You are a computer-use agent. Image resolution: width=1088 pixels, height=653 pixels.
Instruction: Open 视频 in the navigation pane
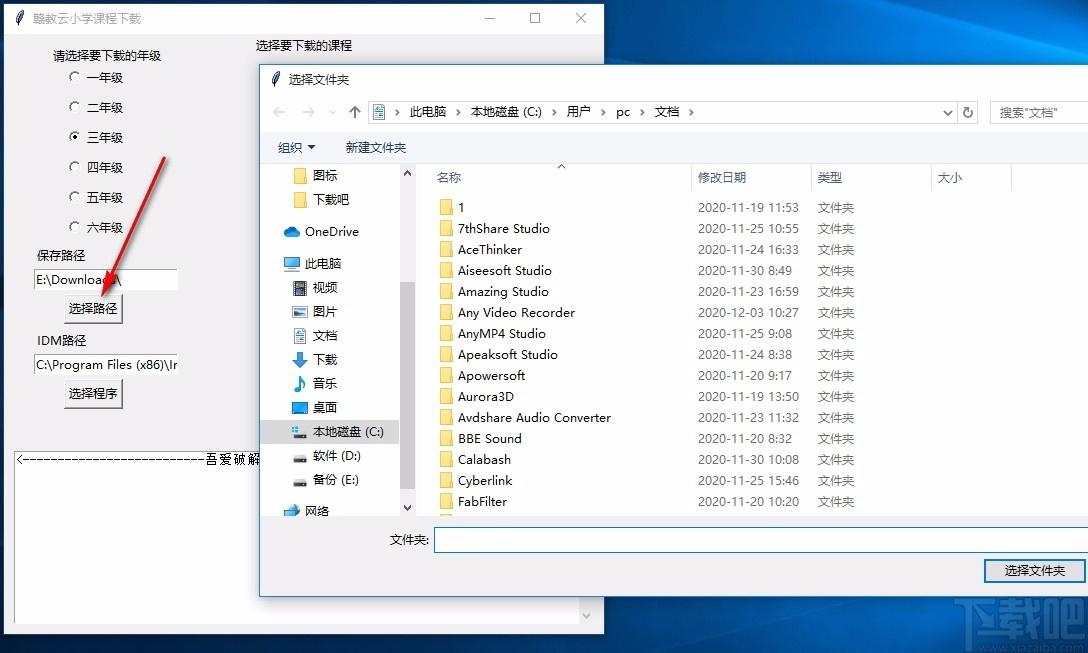tap(315, 287)
